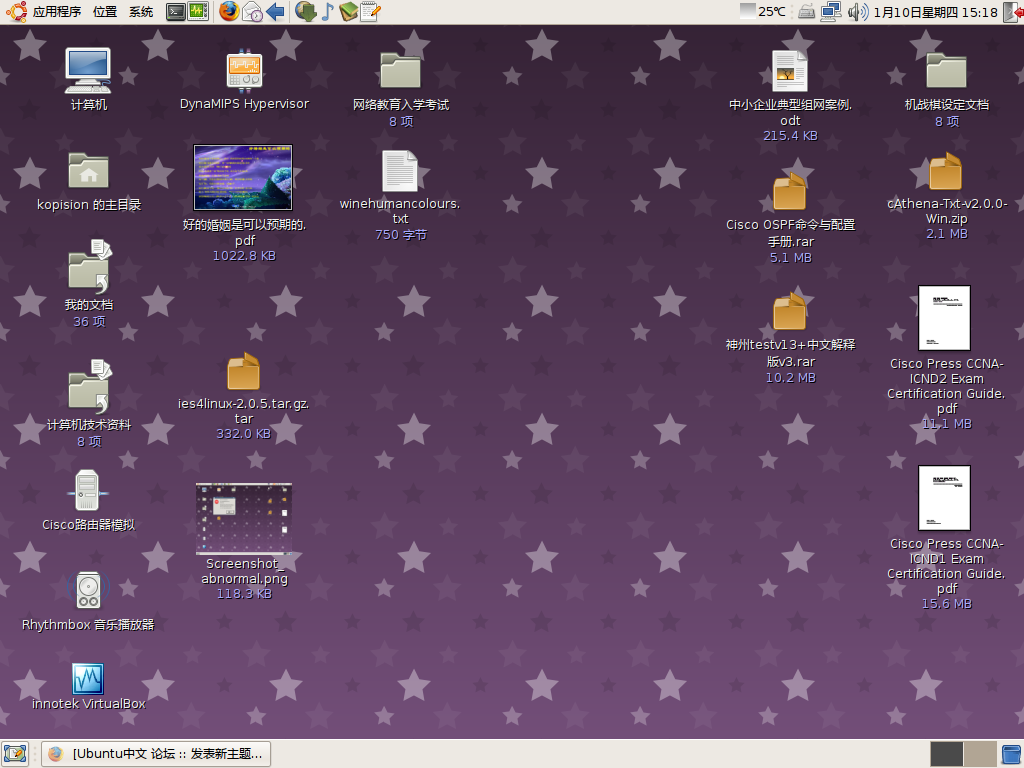Click the logout door icon
Image resolution: width=1024 pixels, height=768 pixels.
point(1013,12)
